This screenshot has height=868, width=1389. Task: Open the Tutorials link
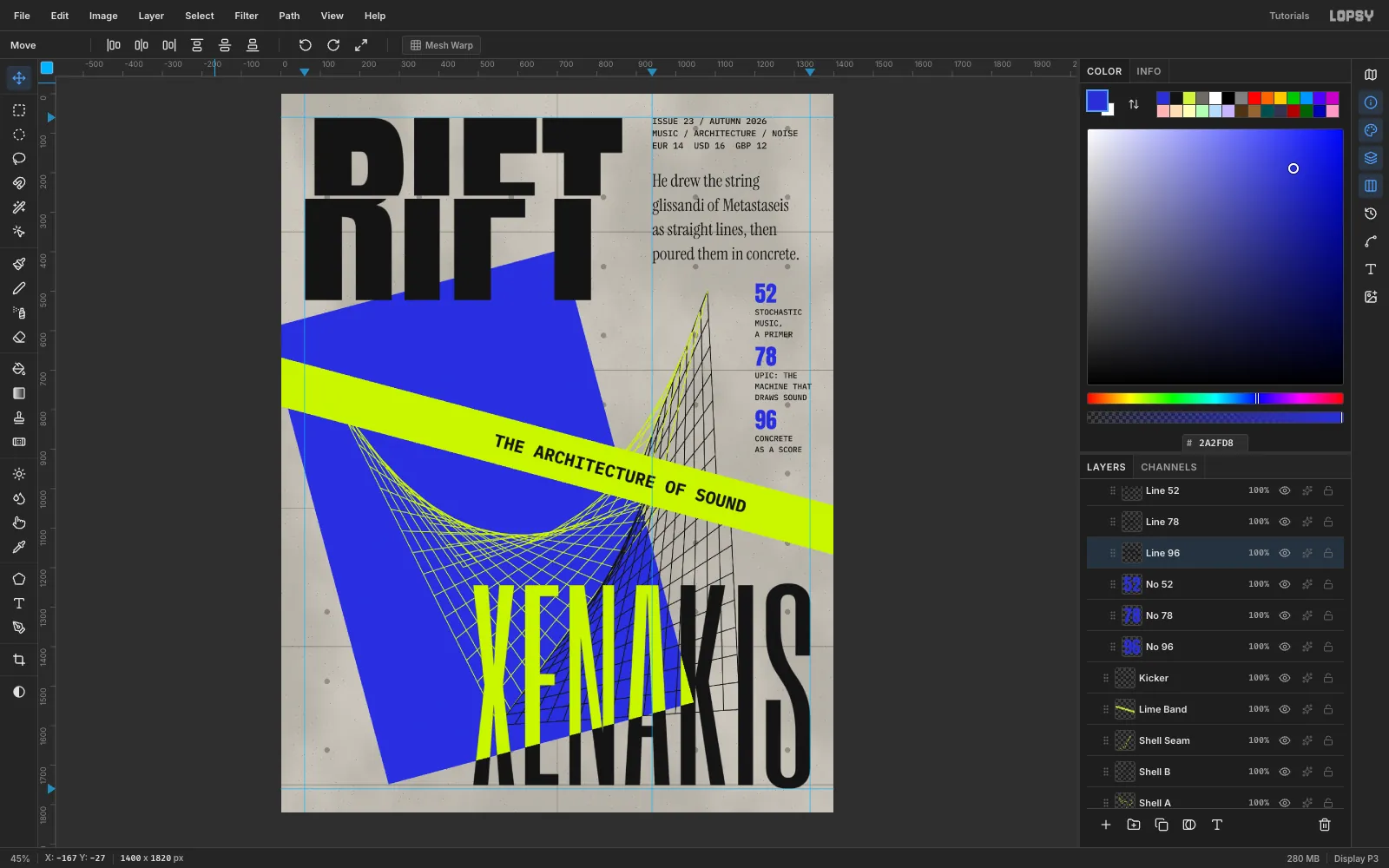coord(1289,16)
